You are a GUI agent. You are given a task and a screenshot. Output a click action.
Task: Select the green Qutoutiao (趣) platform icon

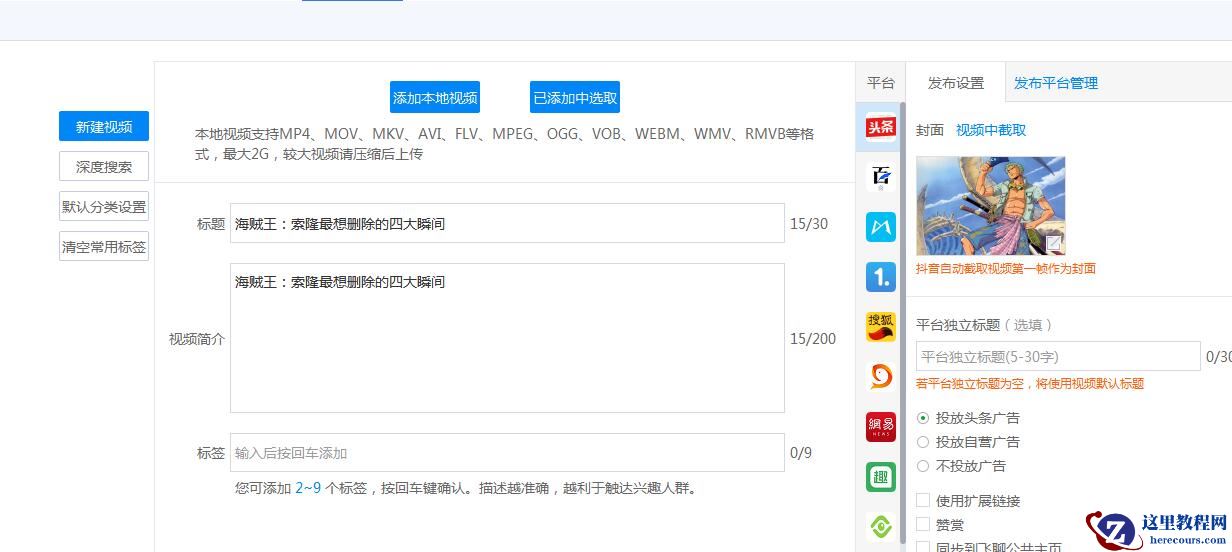(881, 477)
